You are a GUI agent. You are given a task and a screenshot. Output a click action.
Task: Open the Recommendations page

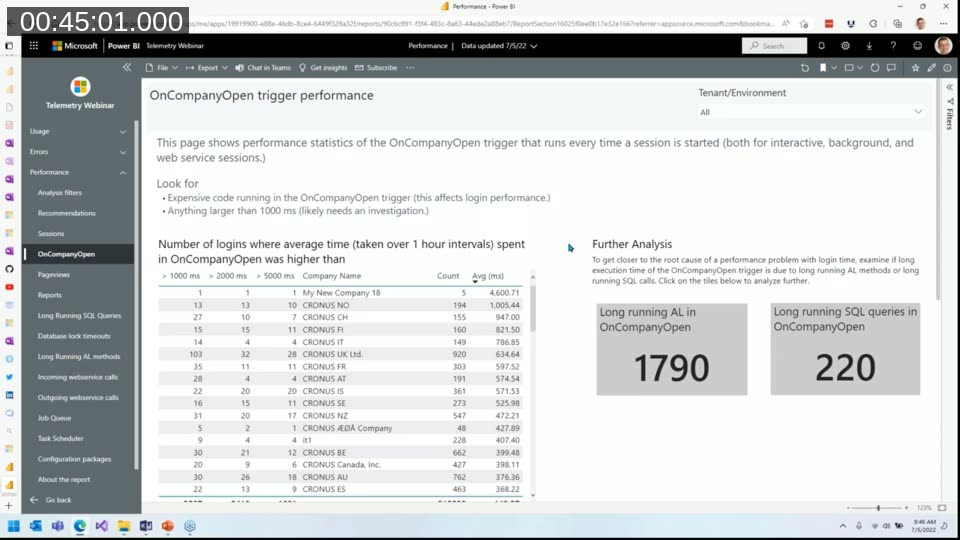point(67,213)
